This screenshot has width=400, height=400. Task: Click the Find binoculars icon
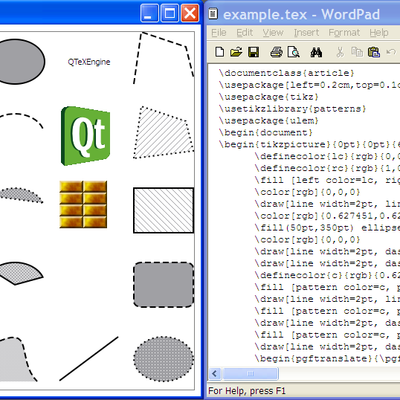316,52
